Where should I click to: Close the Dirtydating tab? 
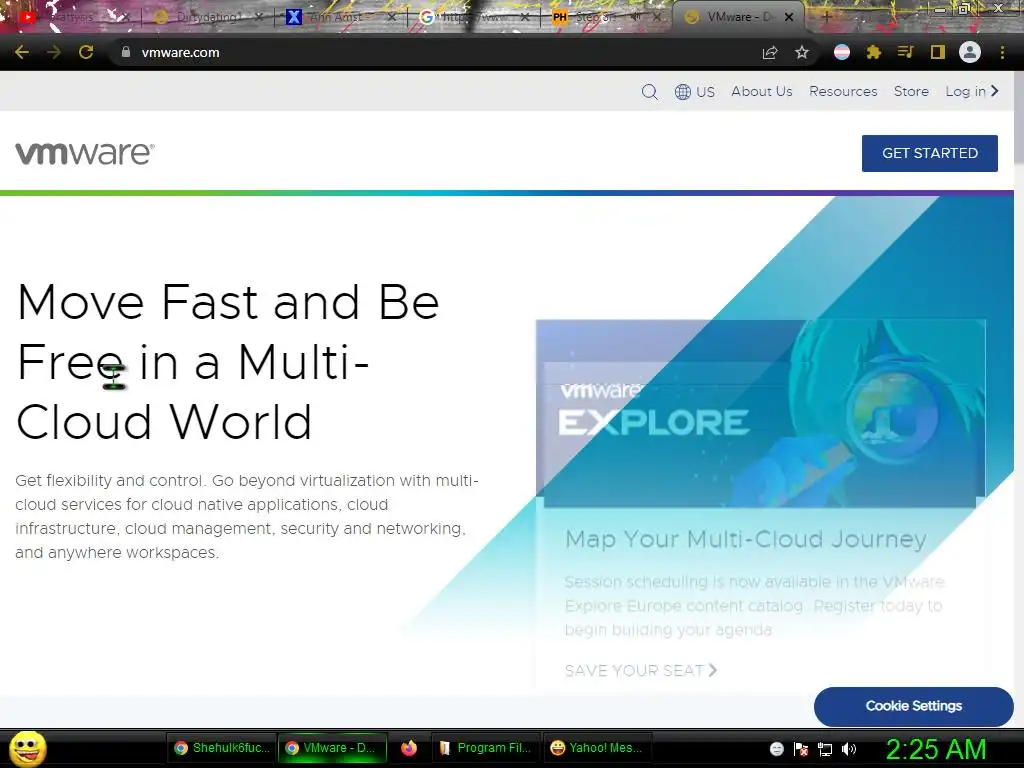(x=259, y=17)
